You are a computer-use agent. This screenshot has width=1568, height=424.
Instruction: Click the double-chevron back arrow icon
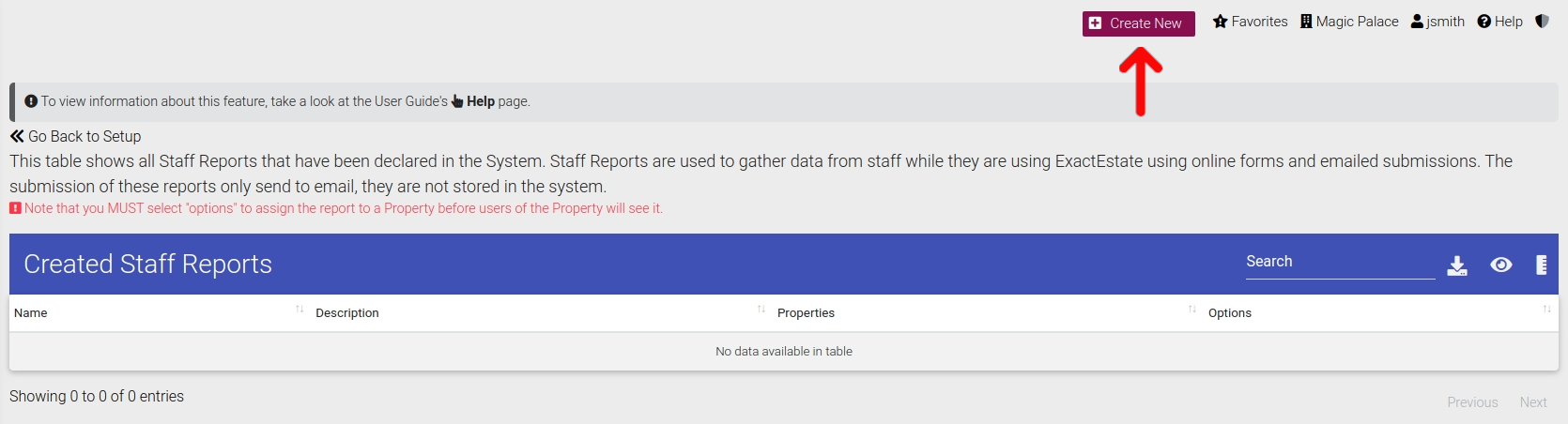(17, 136)
